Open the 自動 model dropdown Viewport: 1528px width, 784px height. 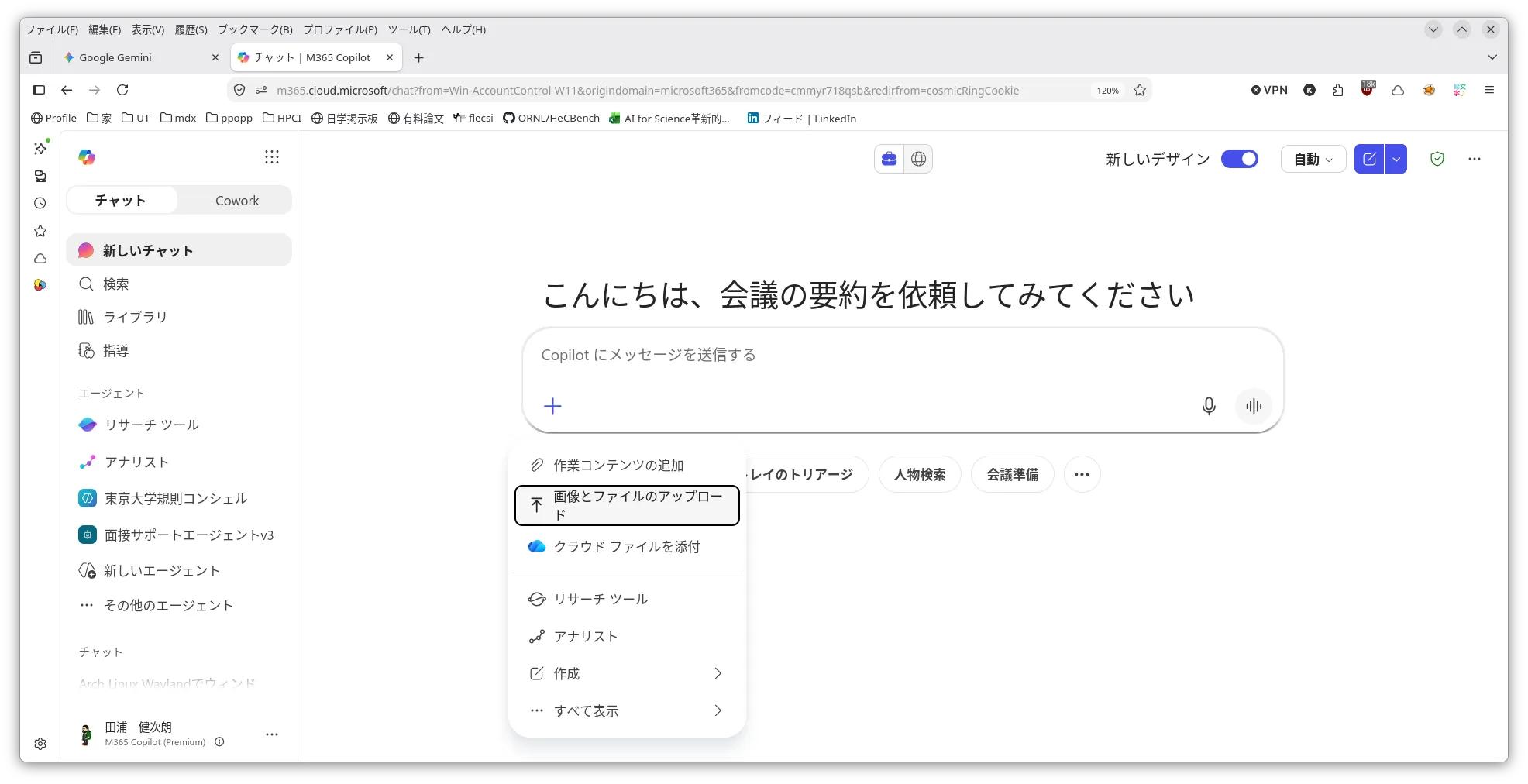1313,159
